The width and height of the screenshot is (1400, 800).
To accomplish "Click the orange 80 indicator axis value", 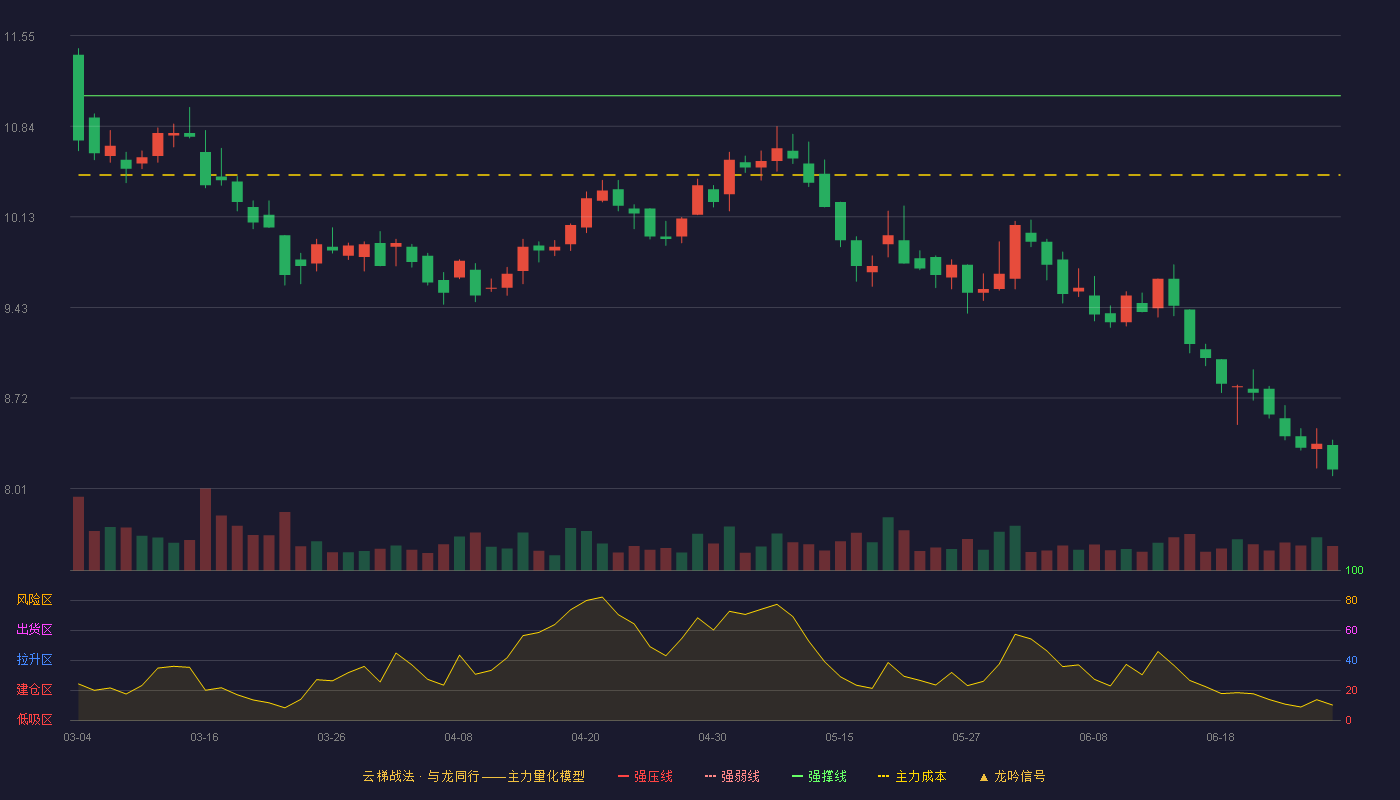I will tap(1351, 600).
